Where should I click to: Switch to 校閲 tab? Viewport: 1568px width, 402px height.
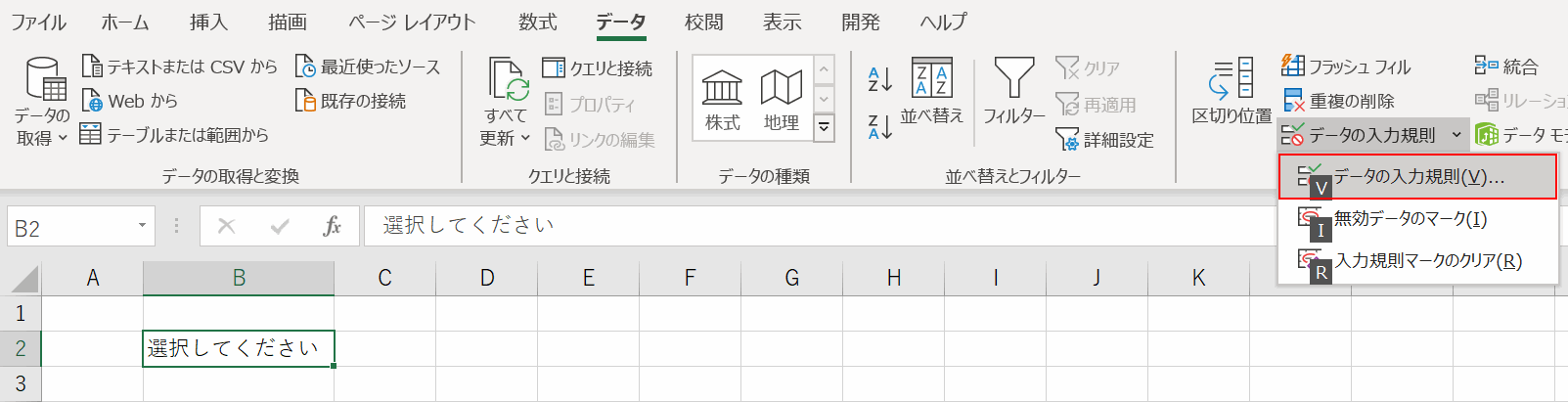click(703, 22)
